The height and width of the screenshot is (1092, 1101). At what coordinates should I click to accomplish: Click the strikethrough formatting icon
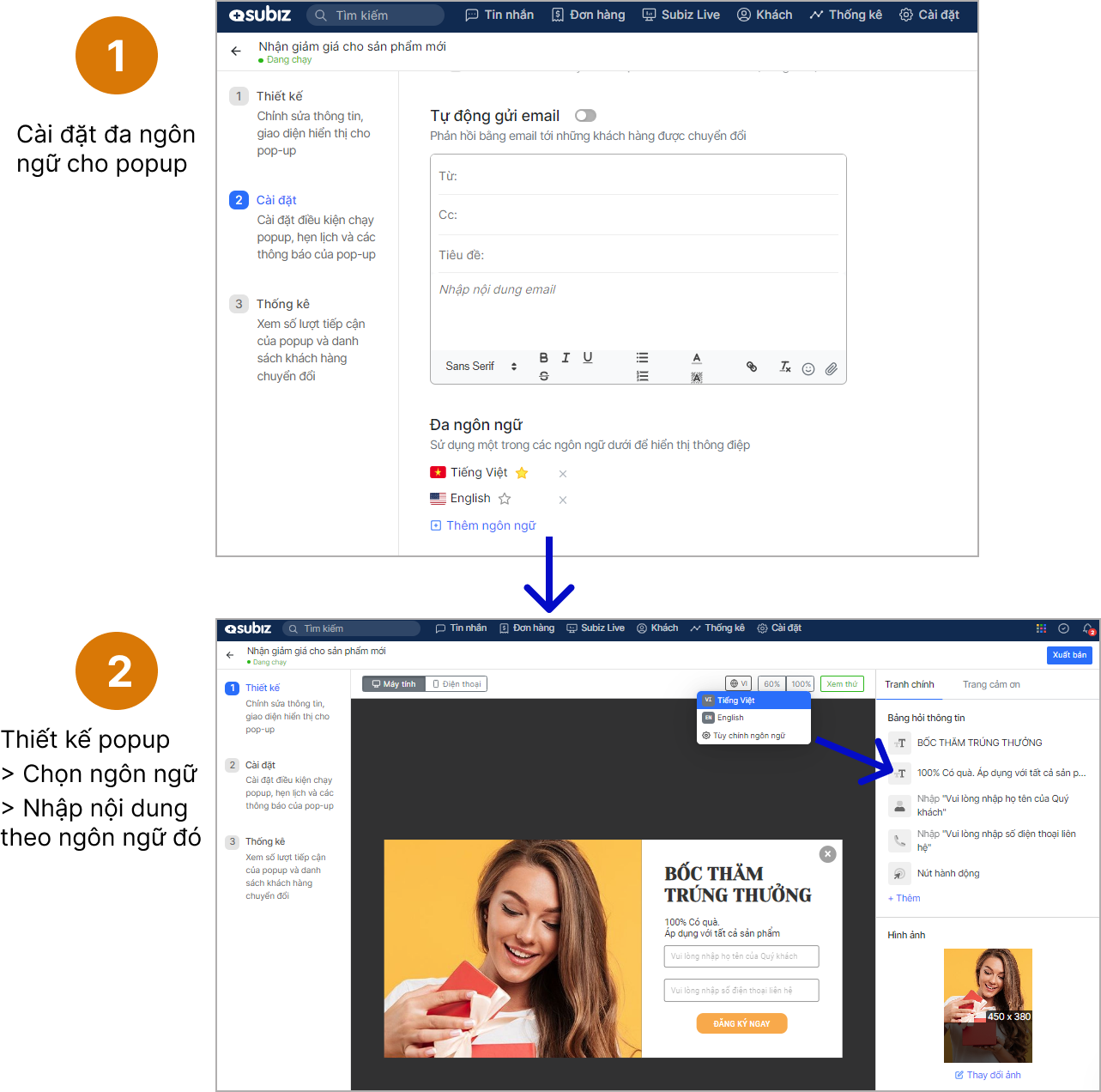point(543,376)
